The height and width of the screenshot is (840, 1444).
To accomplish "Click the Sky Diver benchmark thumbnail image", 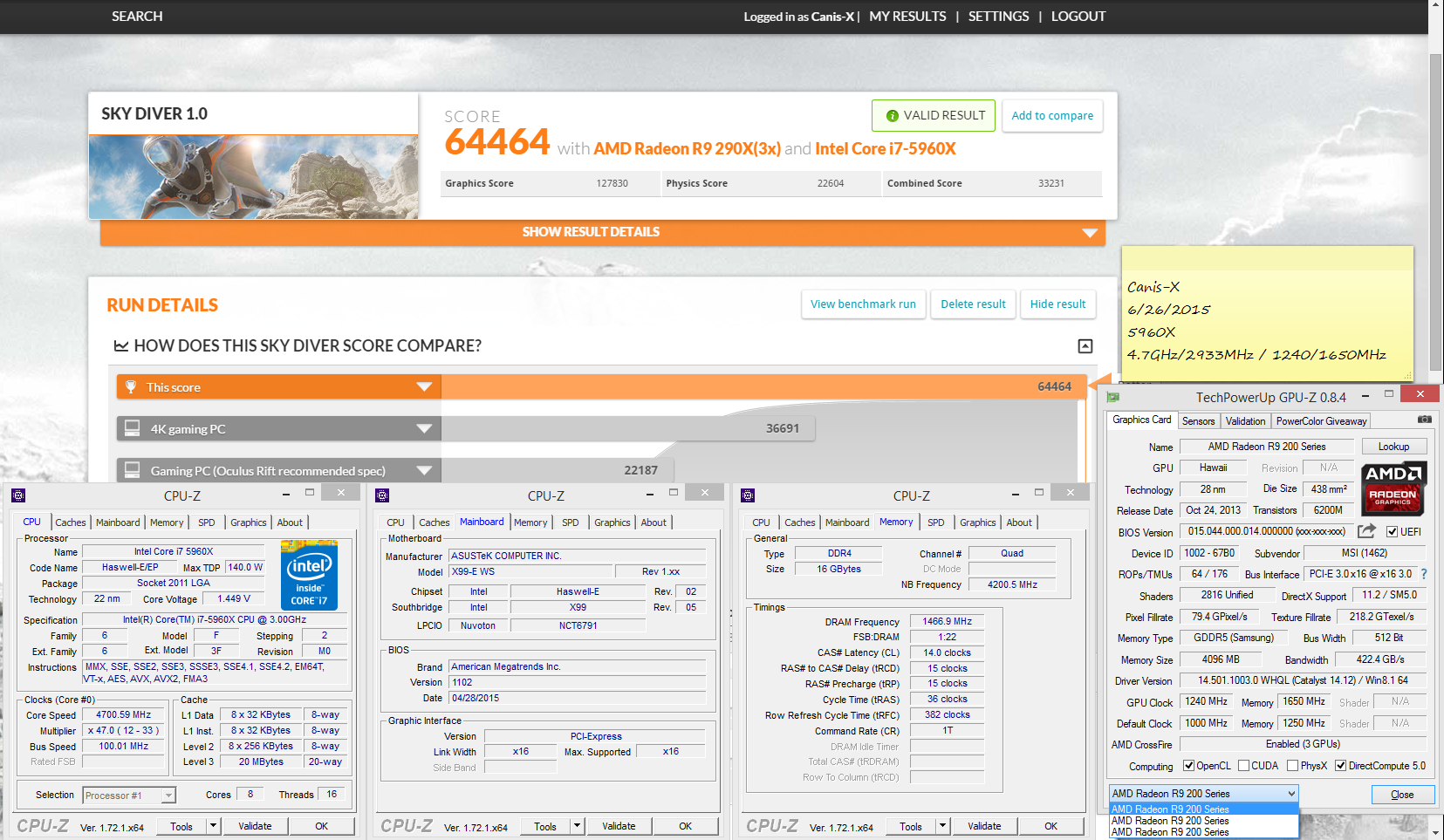I will point(253,176).
